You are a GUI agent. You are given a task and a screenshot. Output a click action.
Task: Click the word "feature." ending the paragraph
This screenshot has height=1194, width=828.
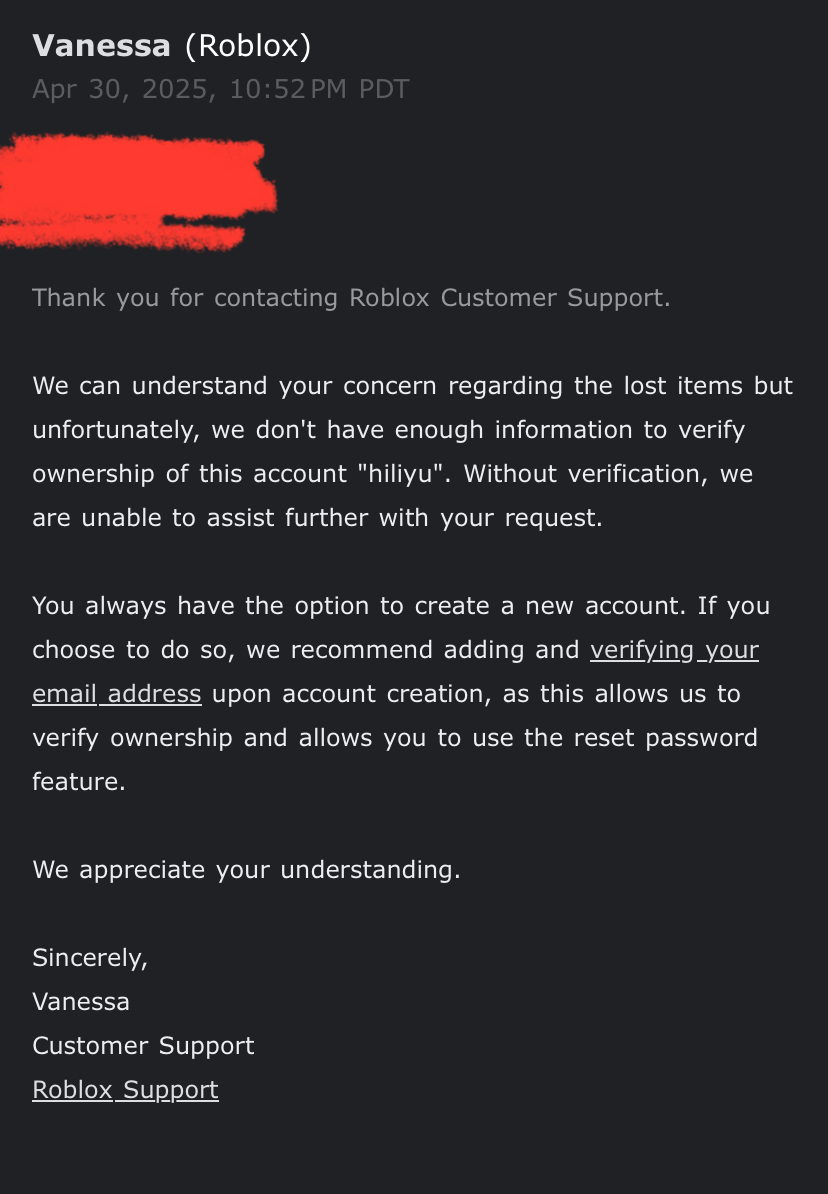(78, 781)
